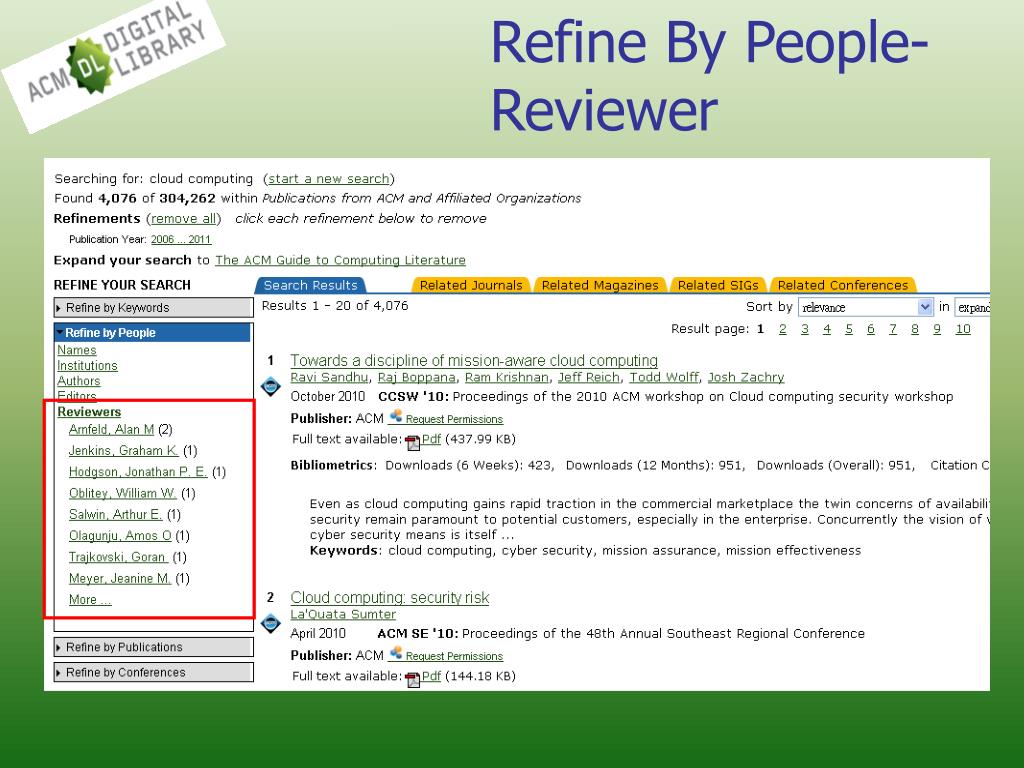Open author La'Quata Sumter's page
This screenshot has height=768, width=1024.
pos(343,615)
